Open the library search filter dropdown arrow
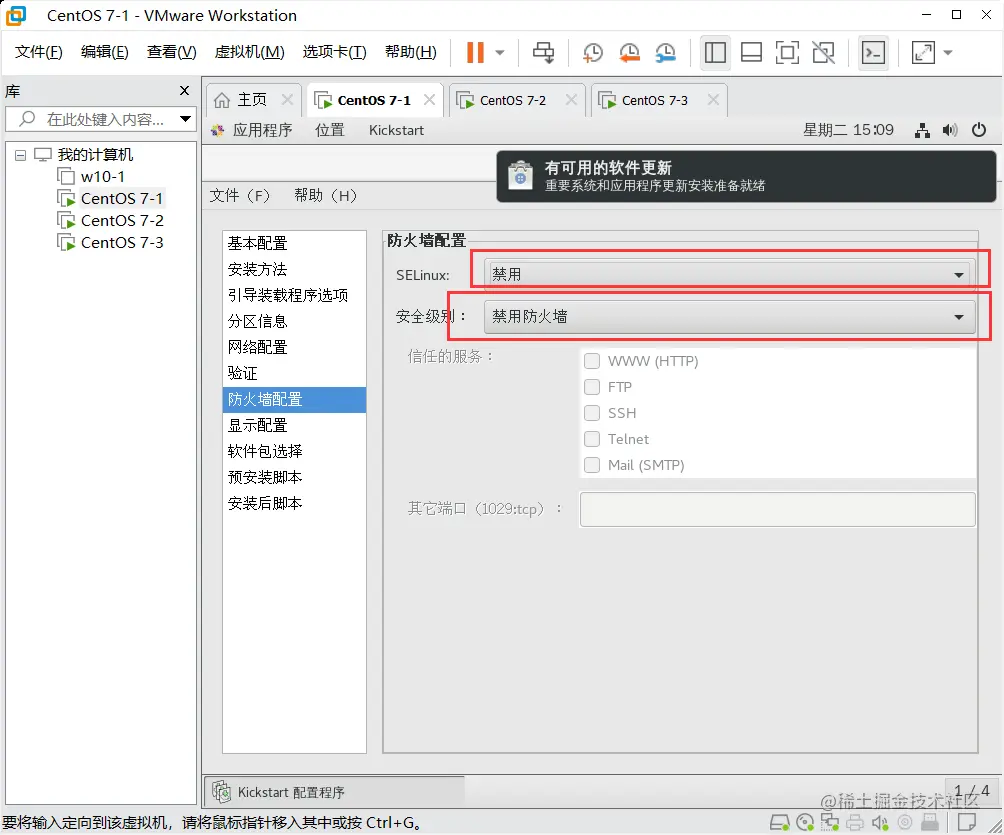The width and height of the screenshot is (1004, 835). pyautogui.click(x=185, y=118)
